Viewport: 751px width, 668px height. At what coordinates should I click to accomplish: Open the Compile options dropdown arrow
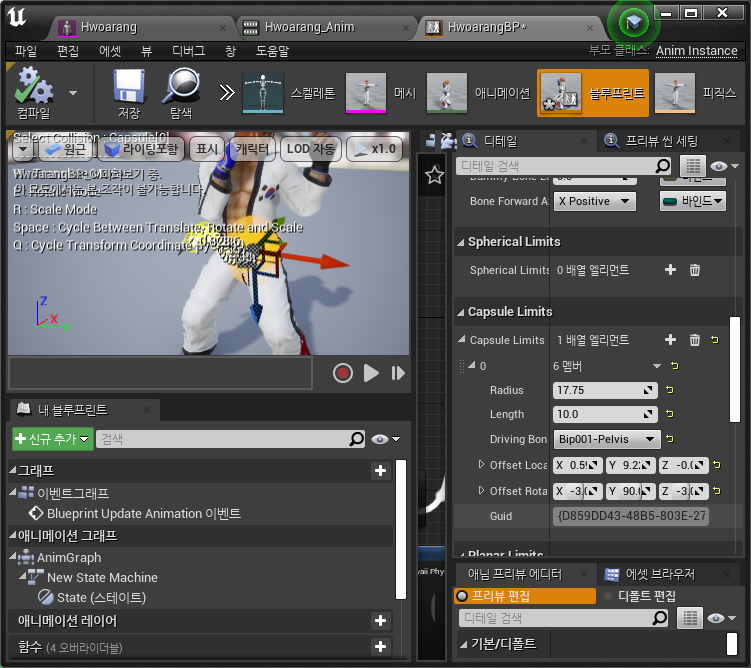click(x=73, y=93)
